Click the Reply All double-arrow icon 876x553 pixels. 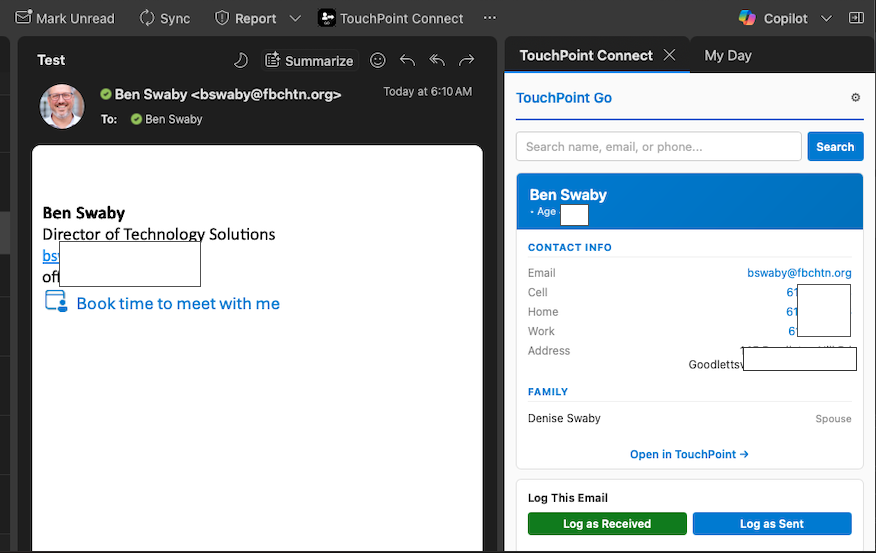point(437,60)
